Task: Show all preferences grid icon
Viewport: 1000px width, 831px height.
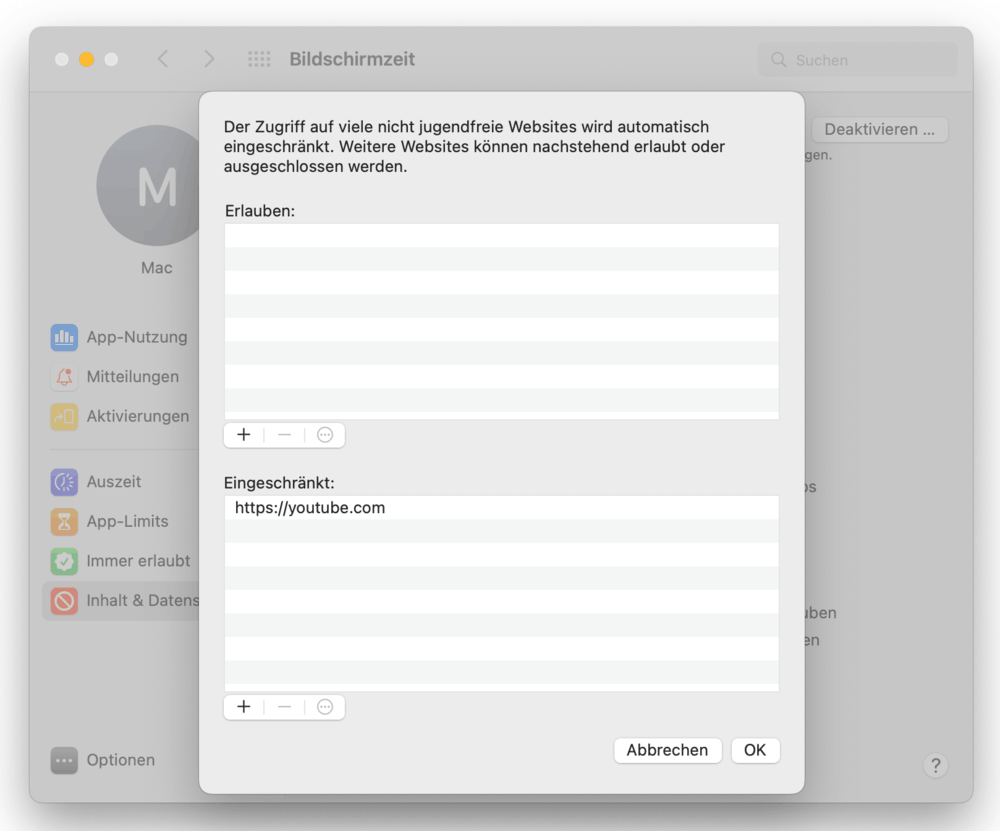Action: point(259,60)
